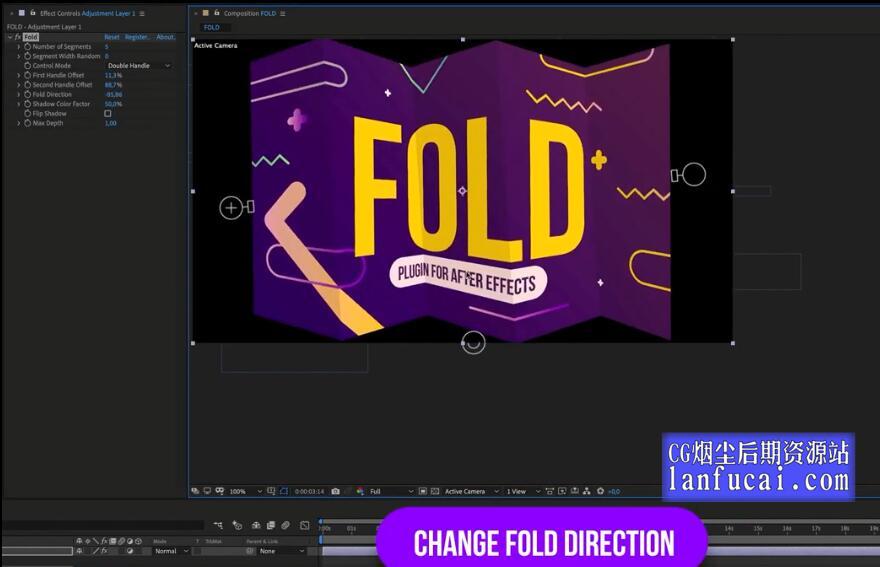Toggle region of interest icon
Viewport: 880px width, 567px height.
pos(423,491)
